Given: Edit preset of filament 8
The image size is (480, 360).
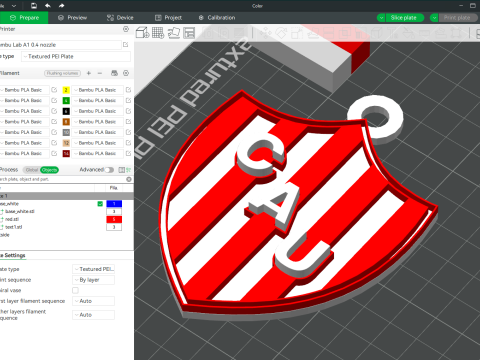Looking at the screenshot, I should 128,122.
